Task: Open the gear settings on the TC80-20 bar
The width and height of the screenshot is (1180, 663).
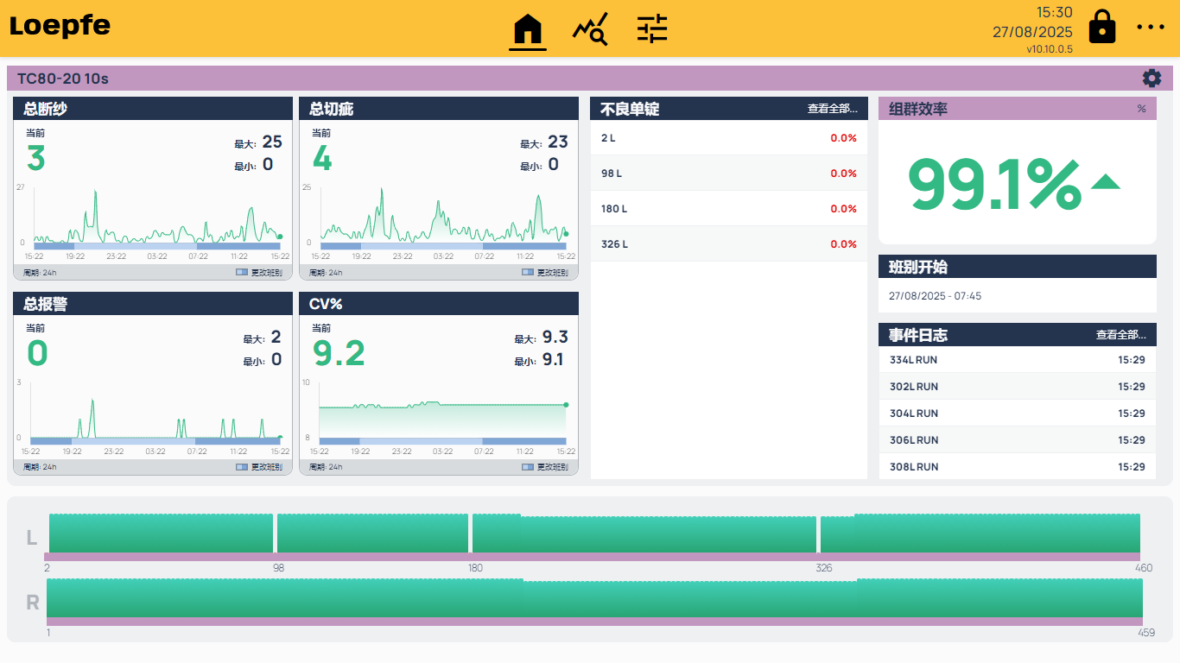Action: coord(1152,77)
